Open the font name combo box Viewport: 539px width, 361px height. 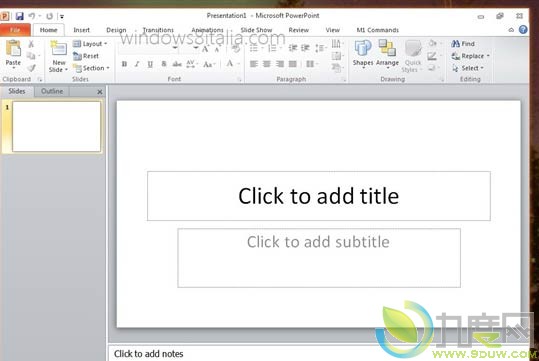[148, 48]
